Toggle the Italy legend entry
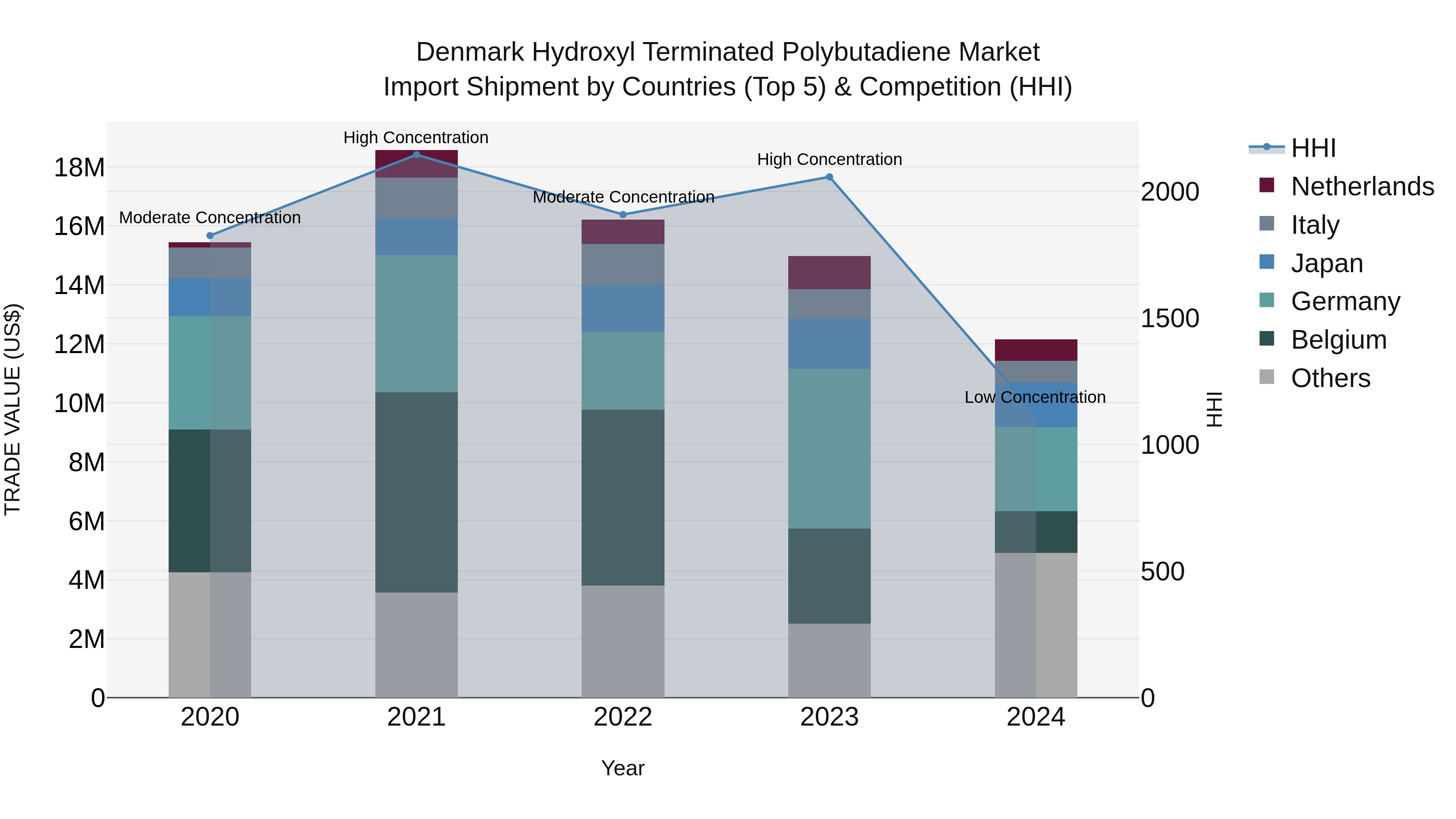The width and height of the screenshot is (1456, 819). pos(1299,224)
